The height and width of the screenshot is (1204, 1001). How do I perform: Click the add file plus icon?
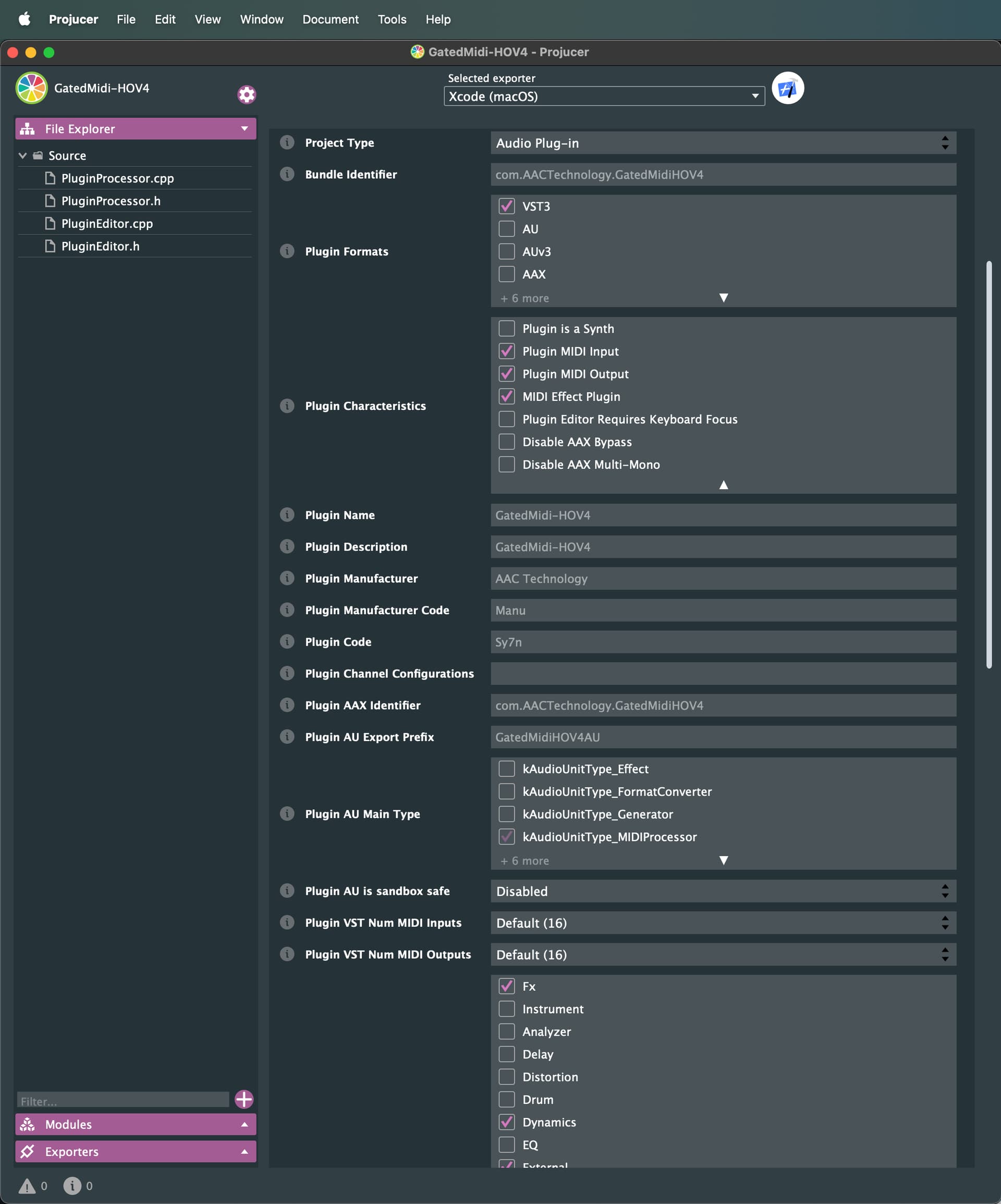click(x=244, y=1099)
